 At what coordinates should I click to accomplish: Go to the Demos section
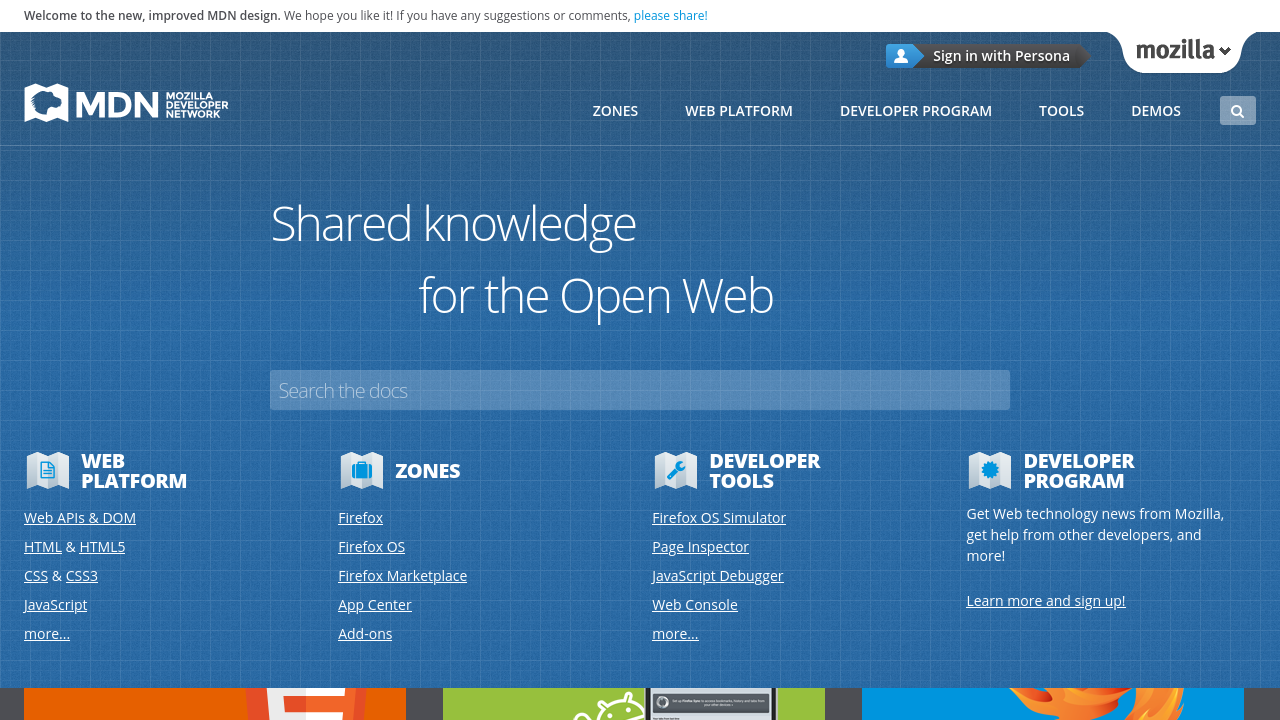[x=1155, y=111]
